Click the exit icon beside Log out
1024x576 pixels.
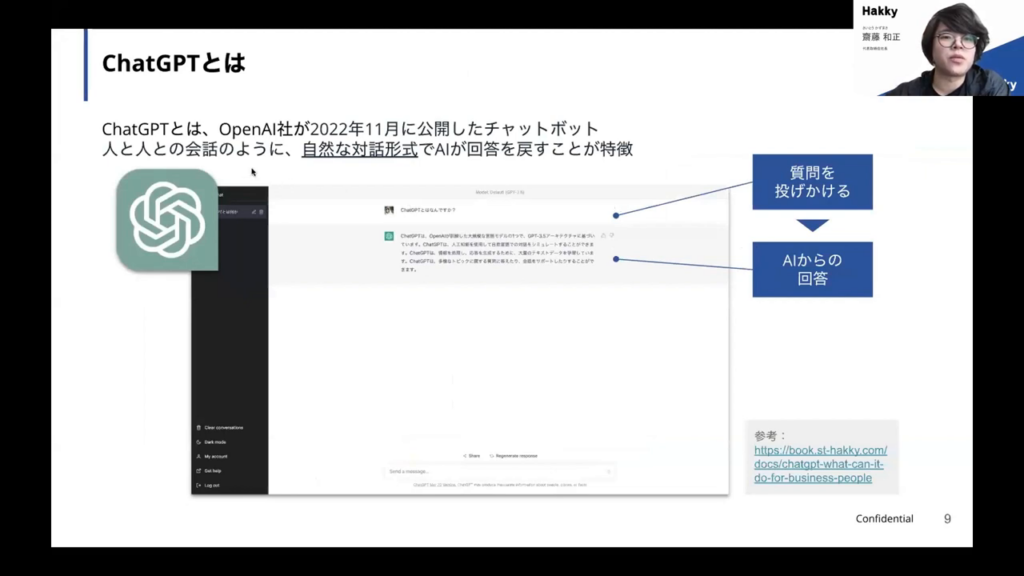coord(199,485)
